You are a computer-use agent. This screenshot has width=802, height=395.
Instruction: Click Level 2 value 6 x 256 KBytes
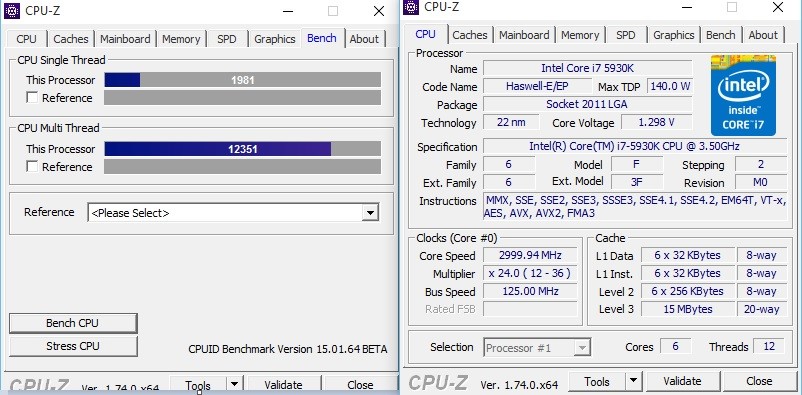(x=687, y=291)
